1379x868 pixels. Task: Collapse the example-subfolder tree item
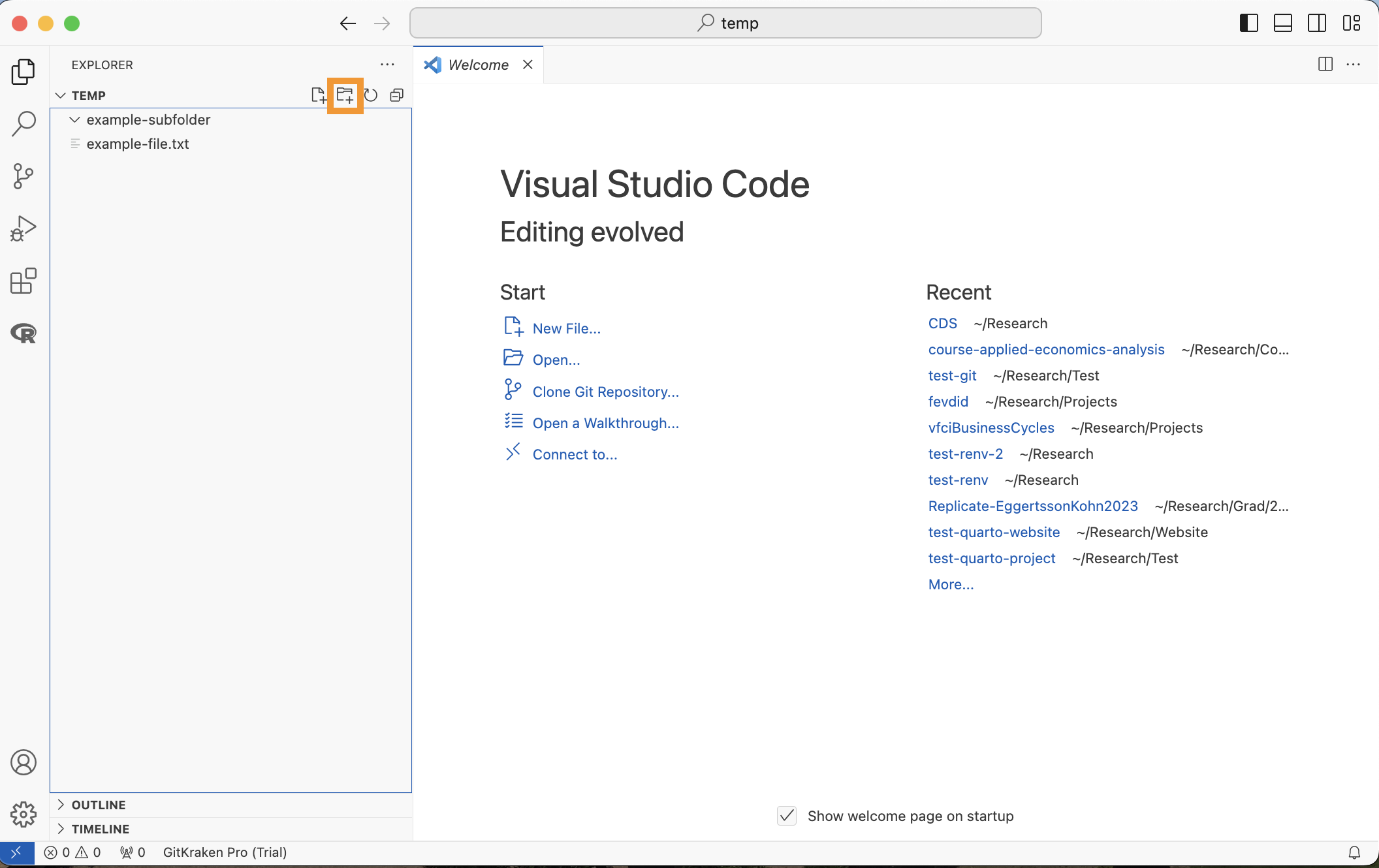[75, 120]
